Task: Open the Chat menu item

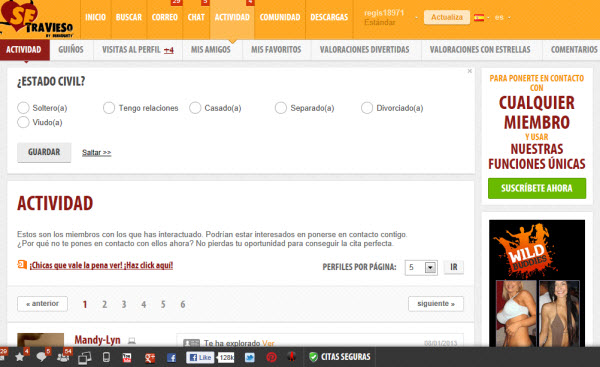Action: pyautogui.click(x=196, y=17)
